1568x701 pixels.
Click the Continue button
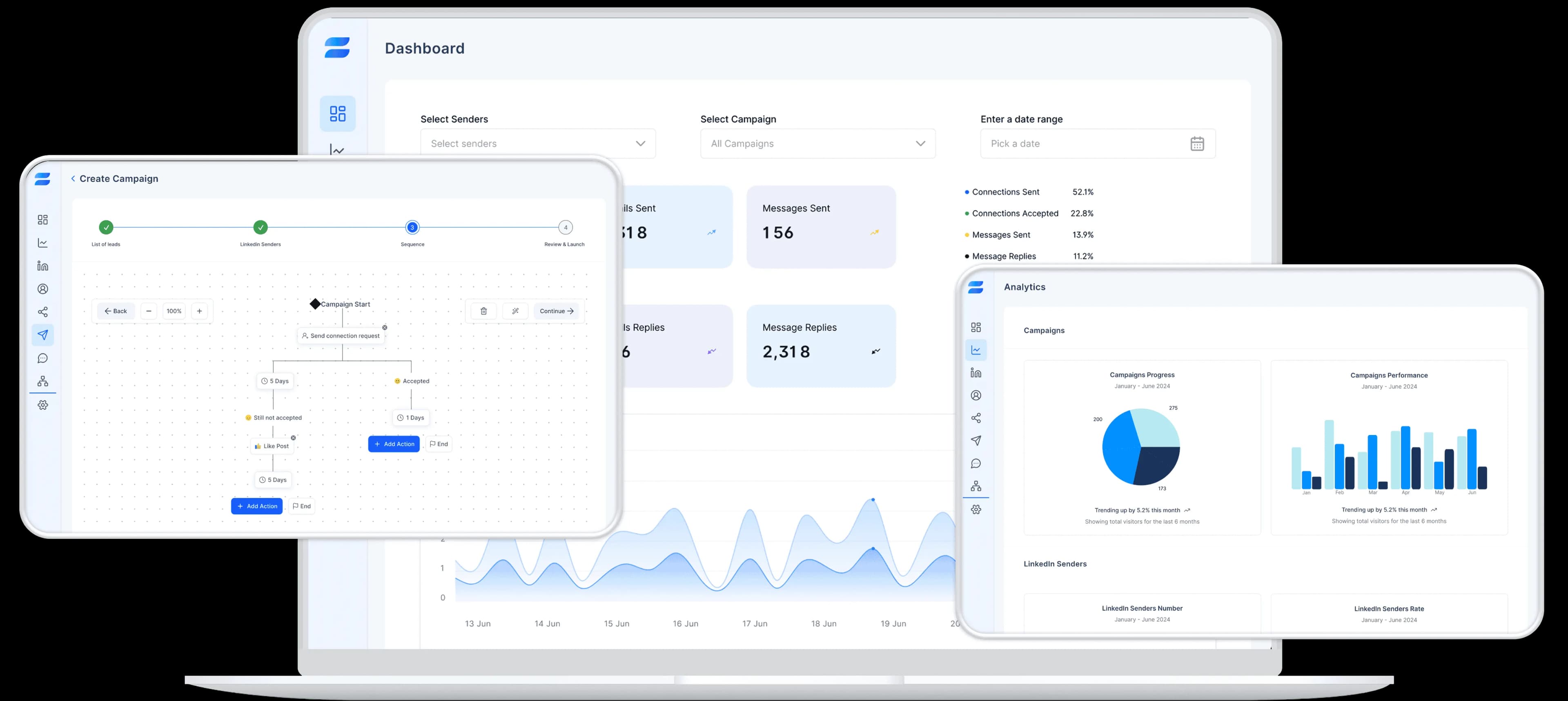556,311
